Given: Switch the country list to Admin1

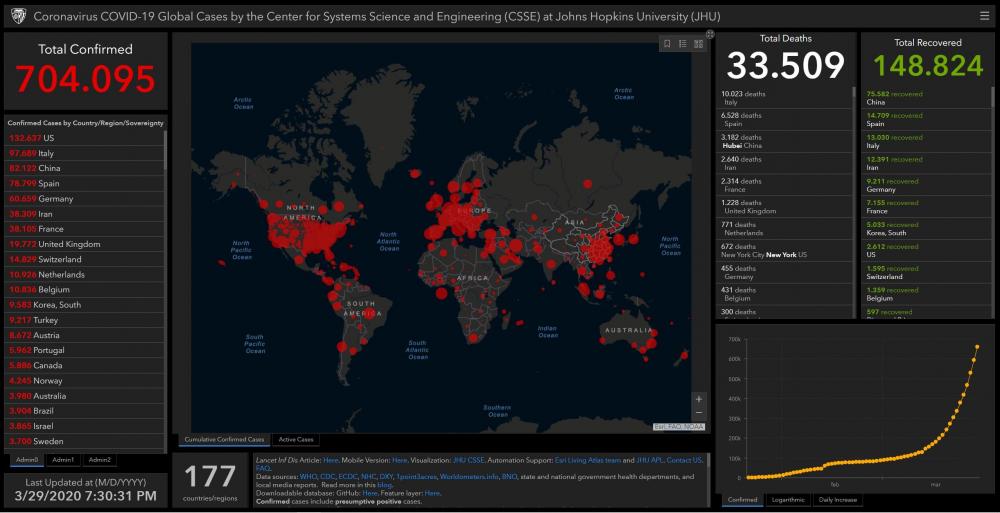Looking at the screenshot, I should point(63,459).
